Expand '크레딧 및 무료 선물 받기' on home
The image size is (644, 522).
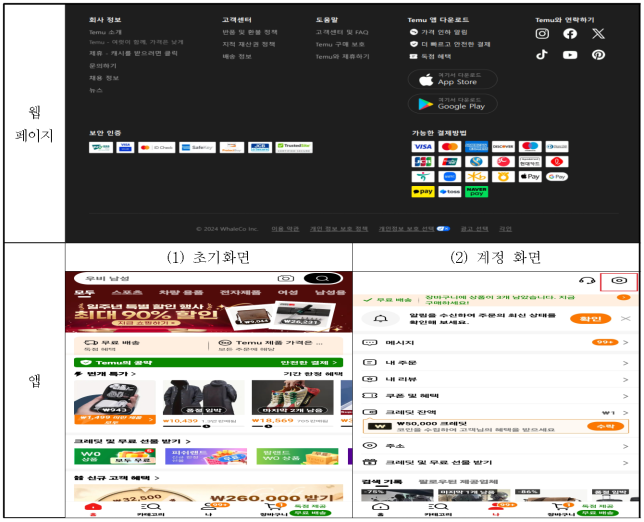tap(132, 442)
